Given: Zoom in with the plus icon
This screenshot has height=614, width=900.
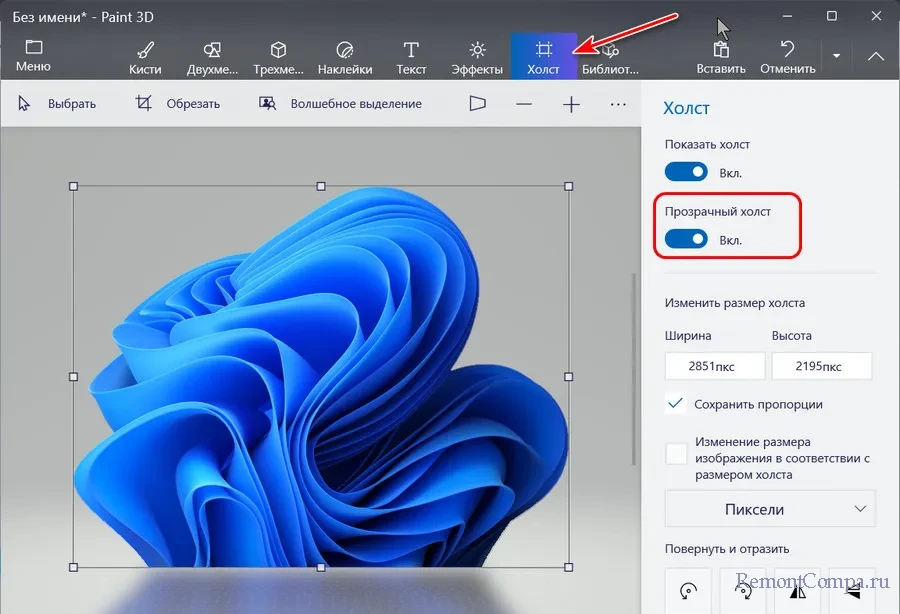Looking at the screenshot, I should point(571,103).
